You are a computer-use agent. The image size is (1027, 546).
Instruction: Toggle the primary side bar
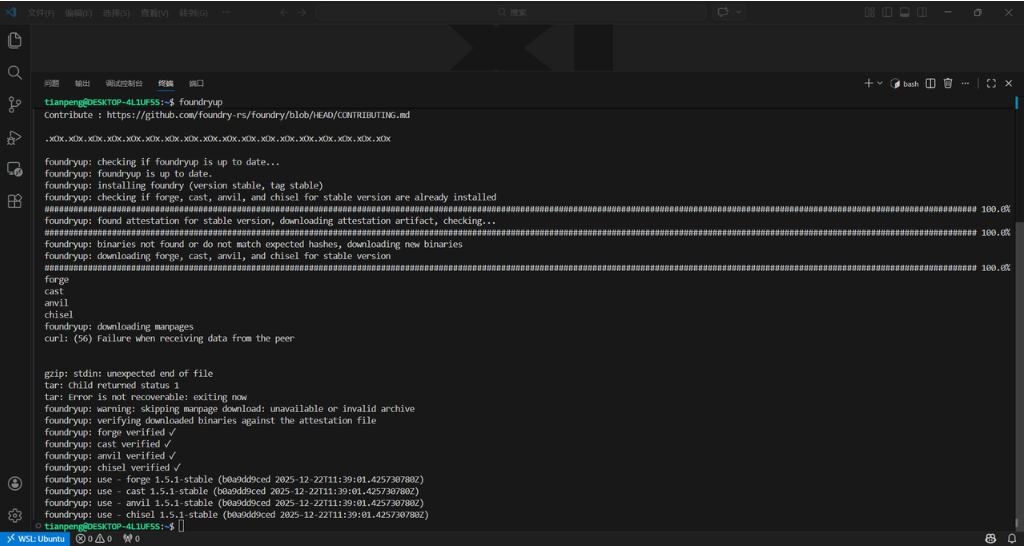click(887, 12)
